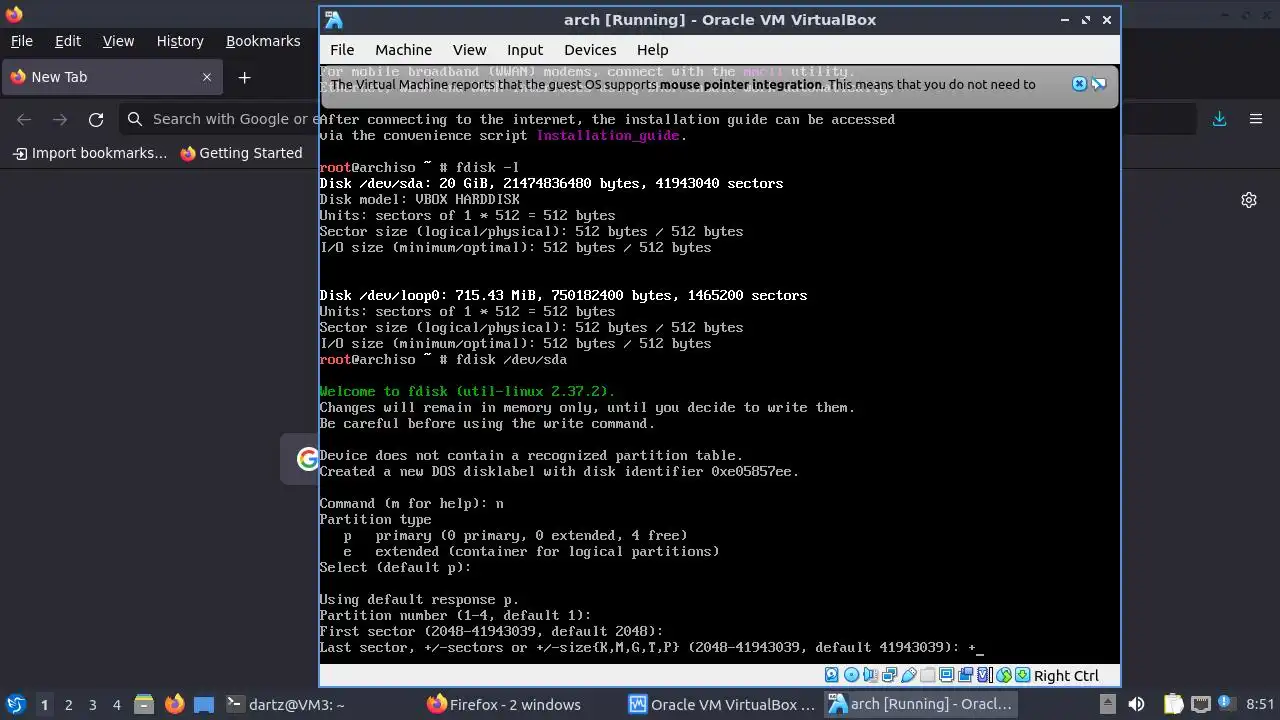
Task: Click the Google logo in Firefox search box
Action: (x=308, y=459)
